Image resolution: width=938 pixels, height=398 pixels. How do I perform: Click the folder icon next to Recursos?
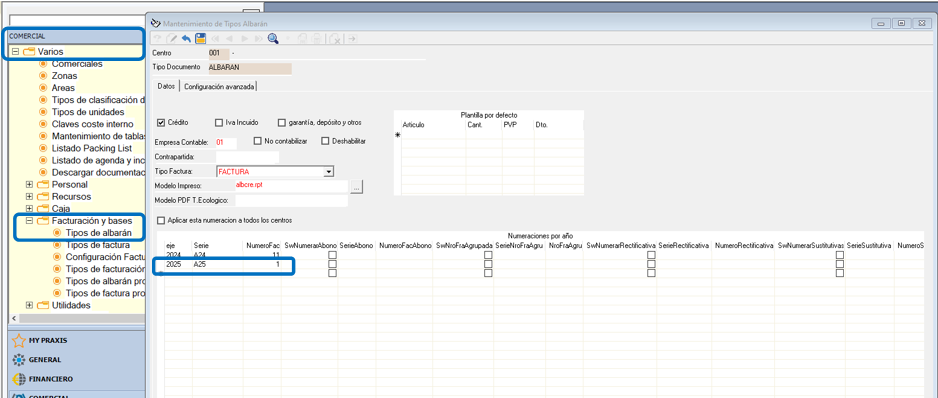[42, 196]
